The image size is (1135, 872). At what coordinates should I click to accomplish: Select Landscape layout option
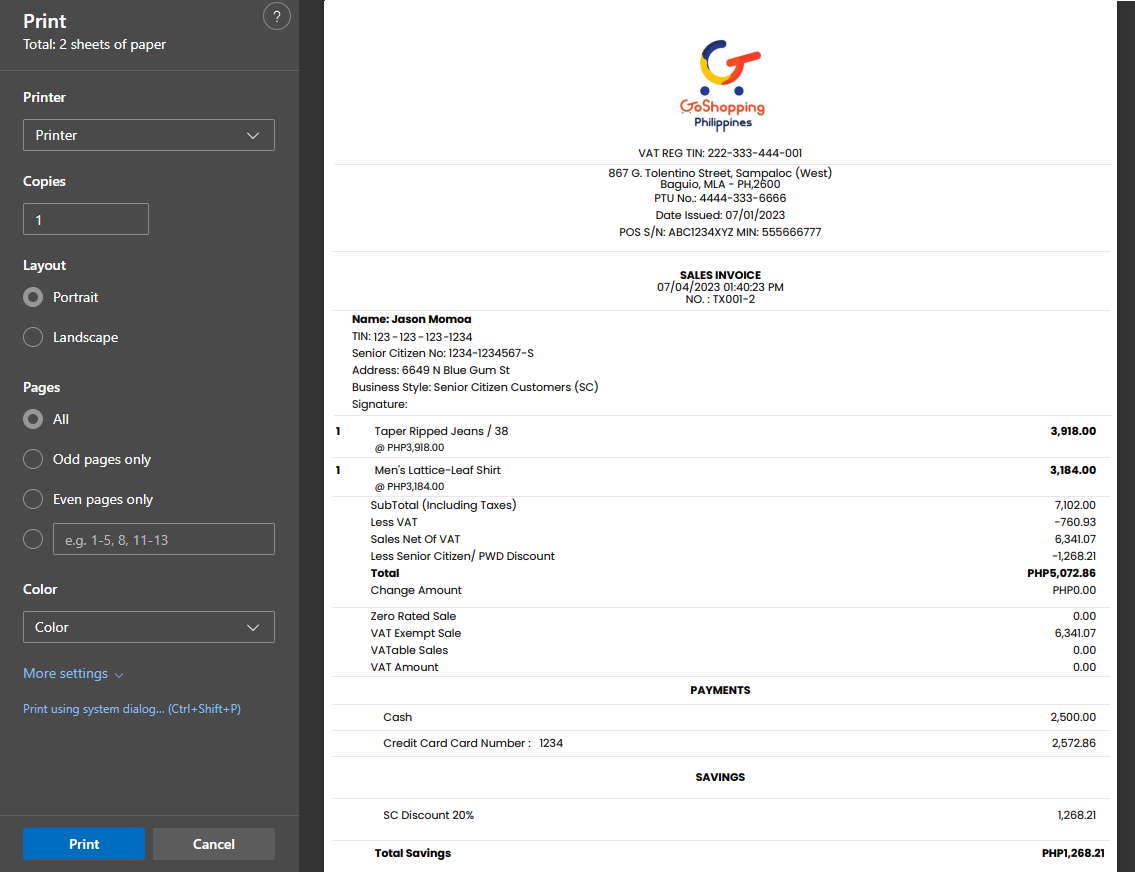coord(33,337)
